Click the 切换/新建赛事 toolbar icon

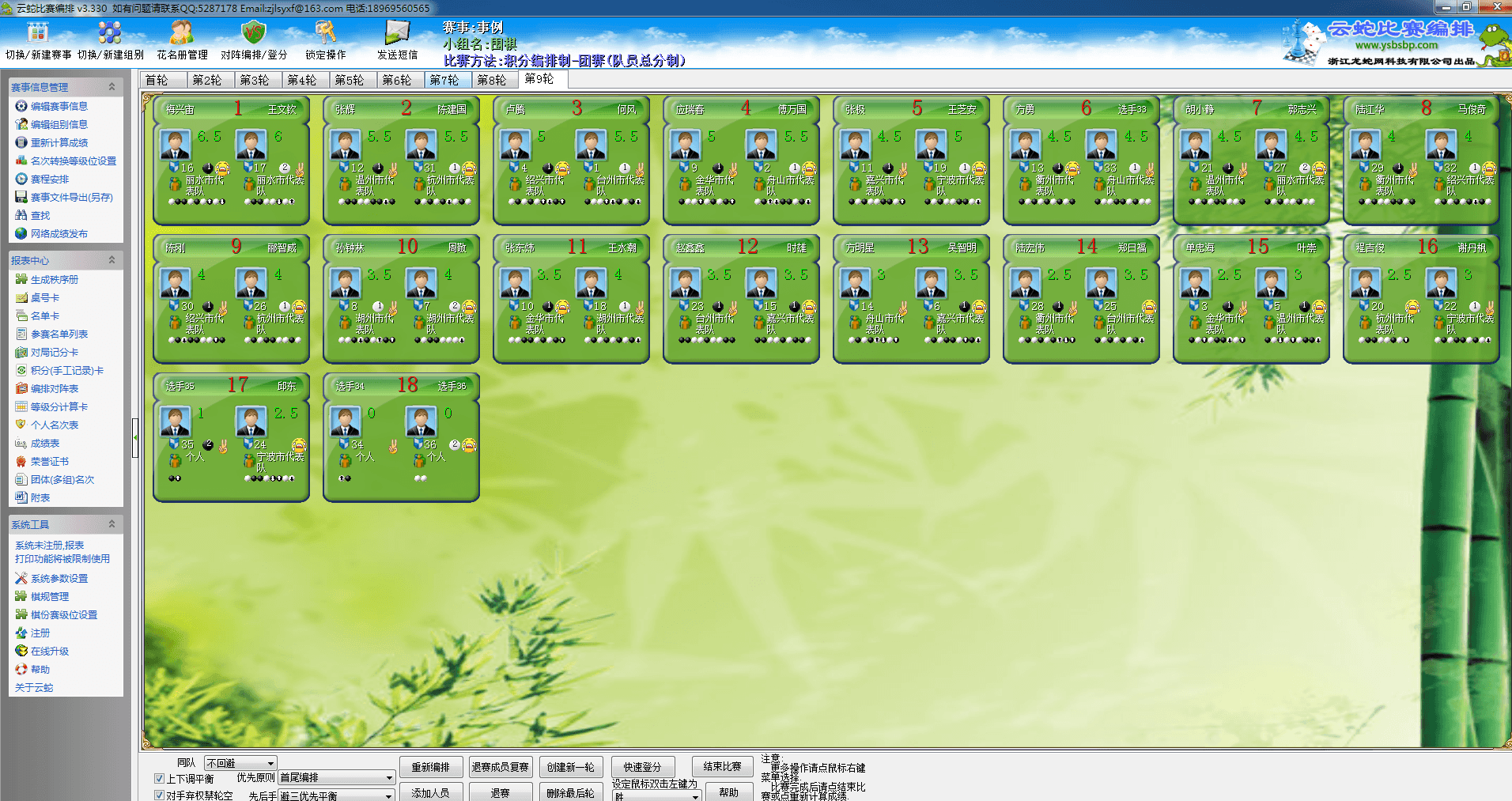click(38, 41)
